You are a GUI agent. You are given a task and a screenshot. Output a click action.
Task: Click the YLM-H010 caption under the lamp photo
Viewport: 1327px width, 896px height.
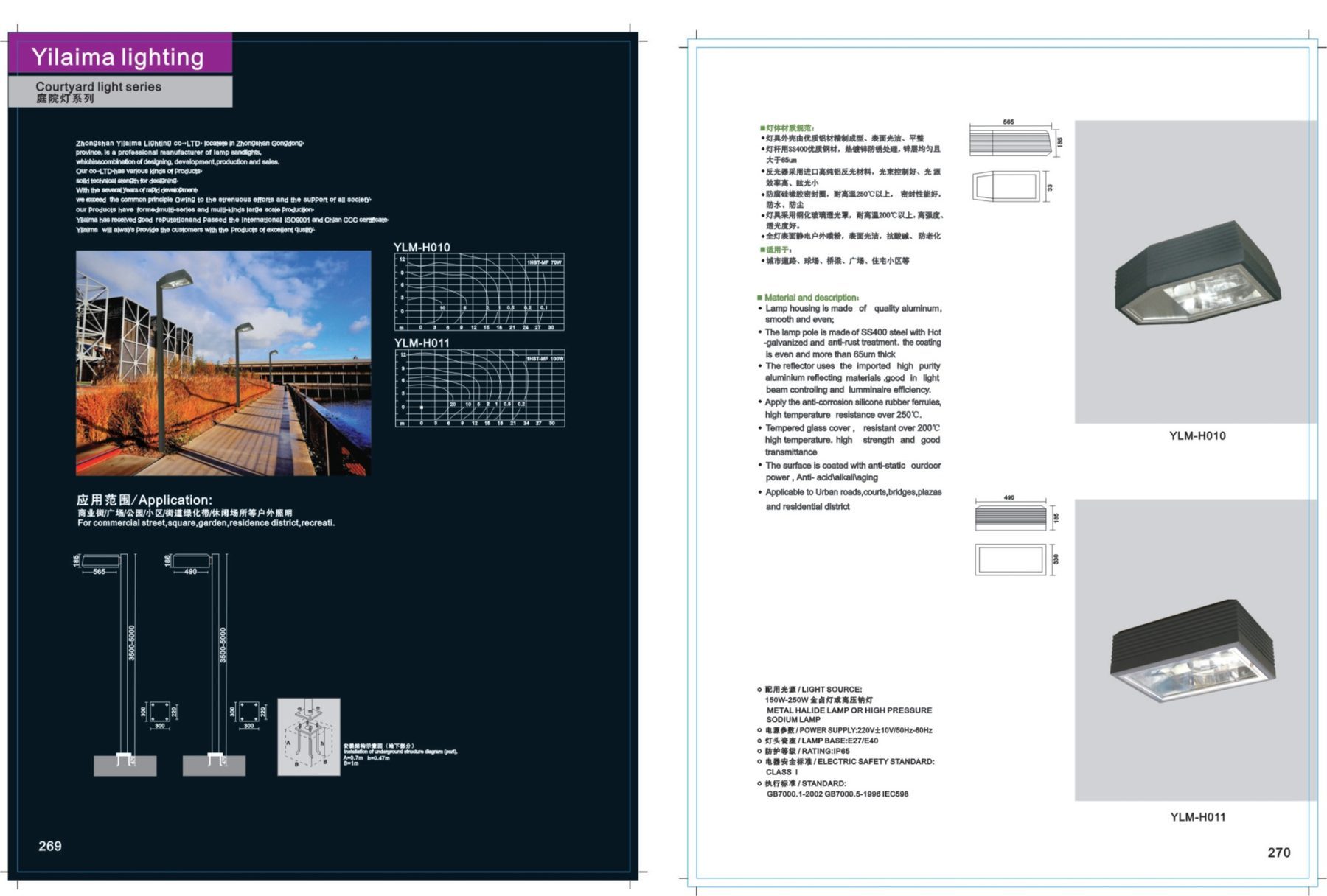tap(1197, 435)
